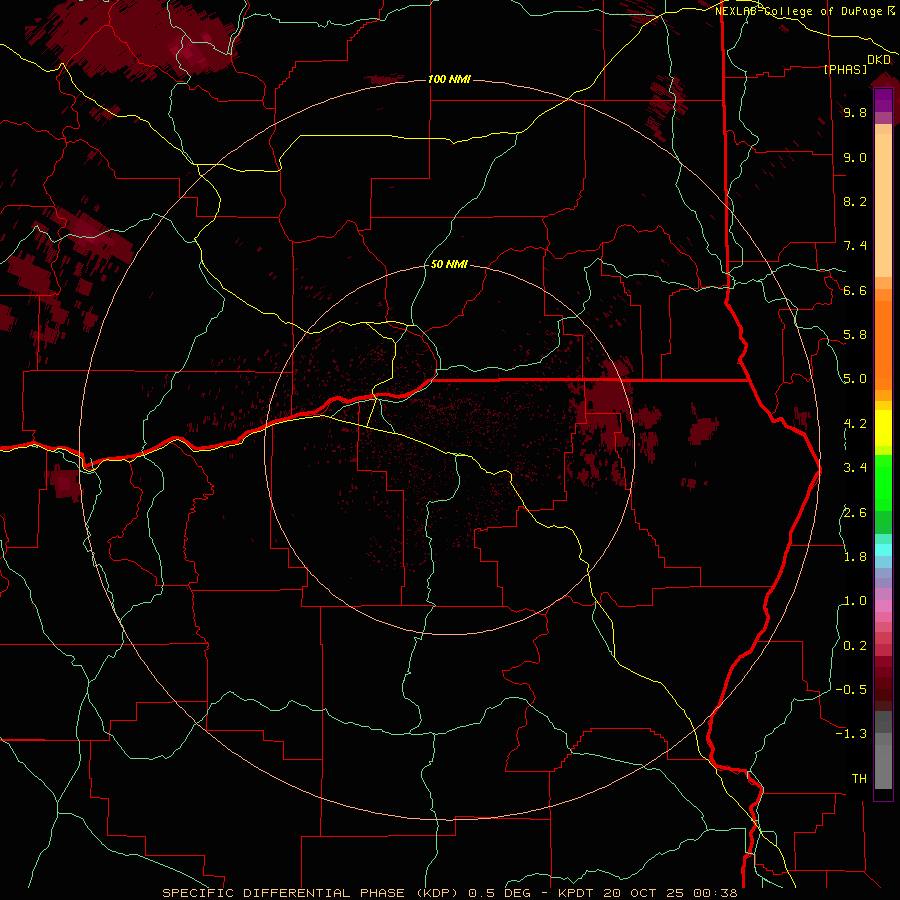Click the yellow segment of the color bar

pyautogui.click(x=883, y=428)
